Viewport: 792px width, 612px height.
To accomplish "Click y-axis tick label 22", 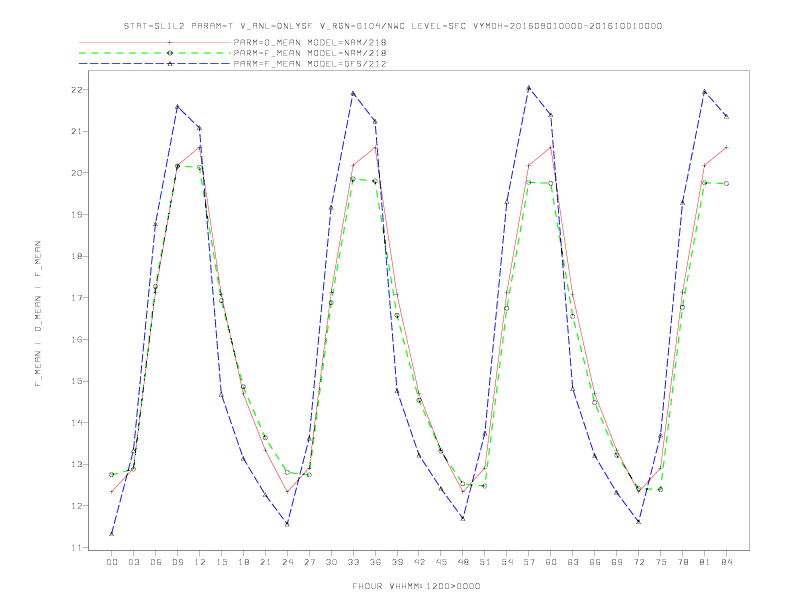I will click(76, 90).
